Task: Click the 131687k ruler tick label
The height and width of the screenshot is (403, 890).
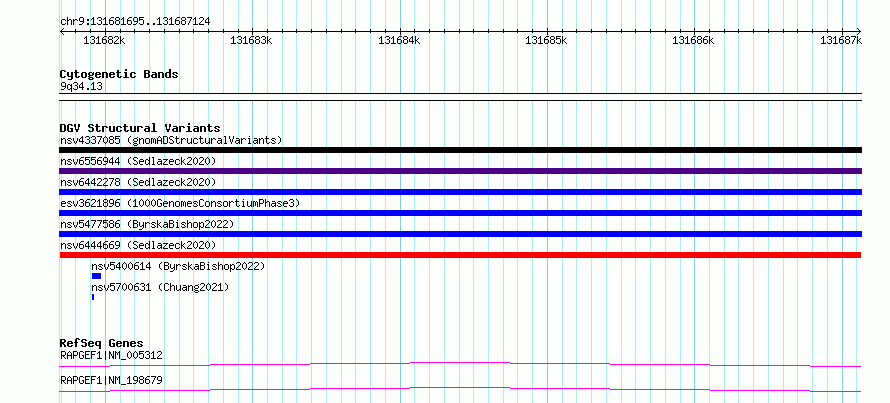Action: click(841, 40)
